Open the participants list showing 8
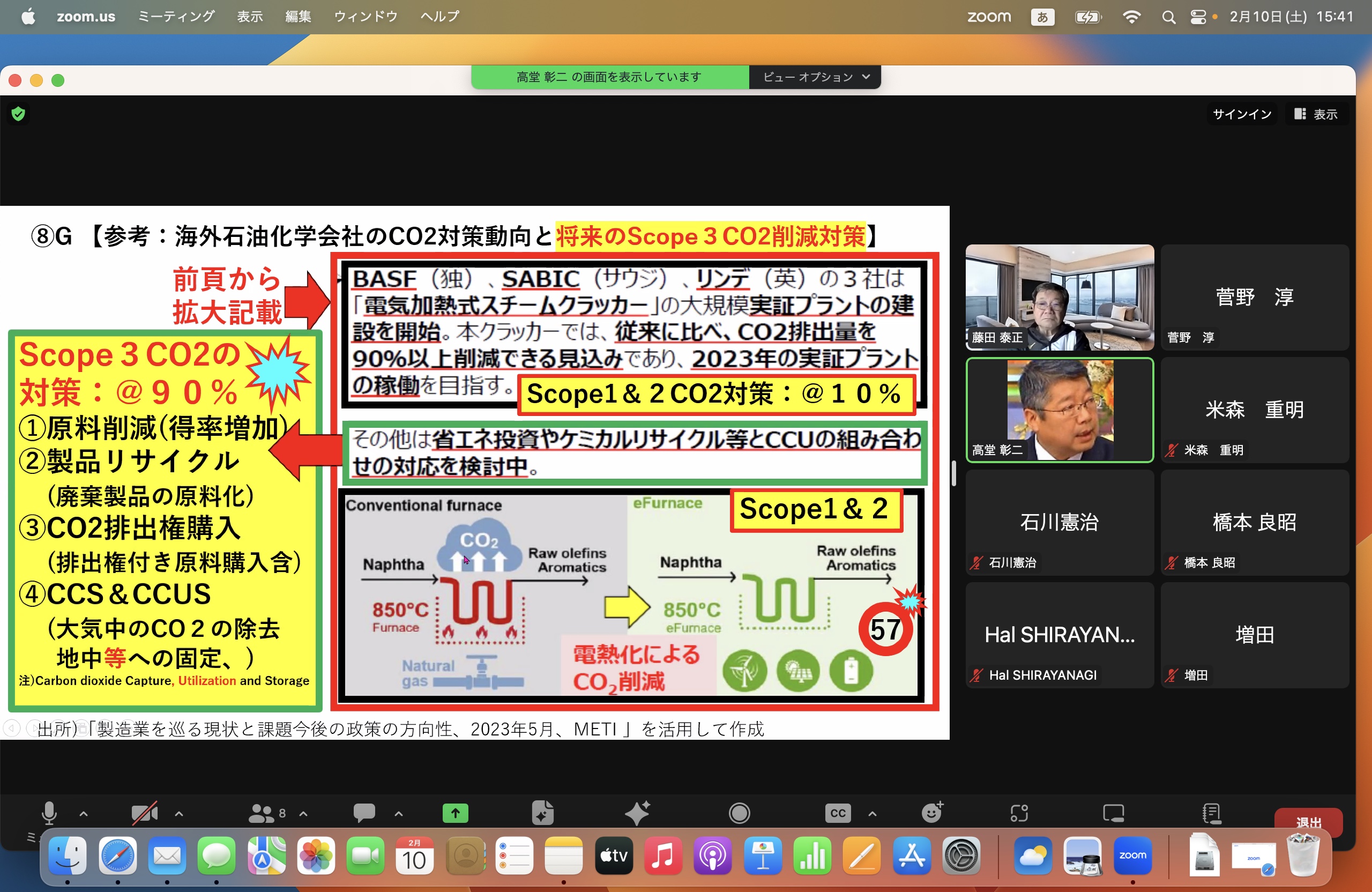1372x892 pixels. click(x=267, y=813)
